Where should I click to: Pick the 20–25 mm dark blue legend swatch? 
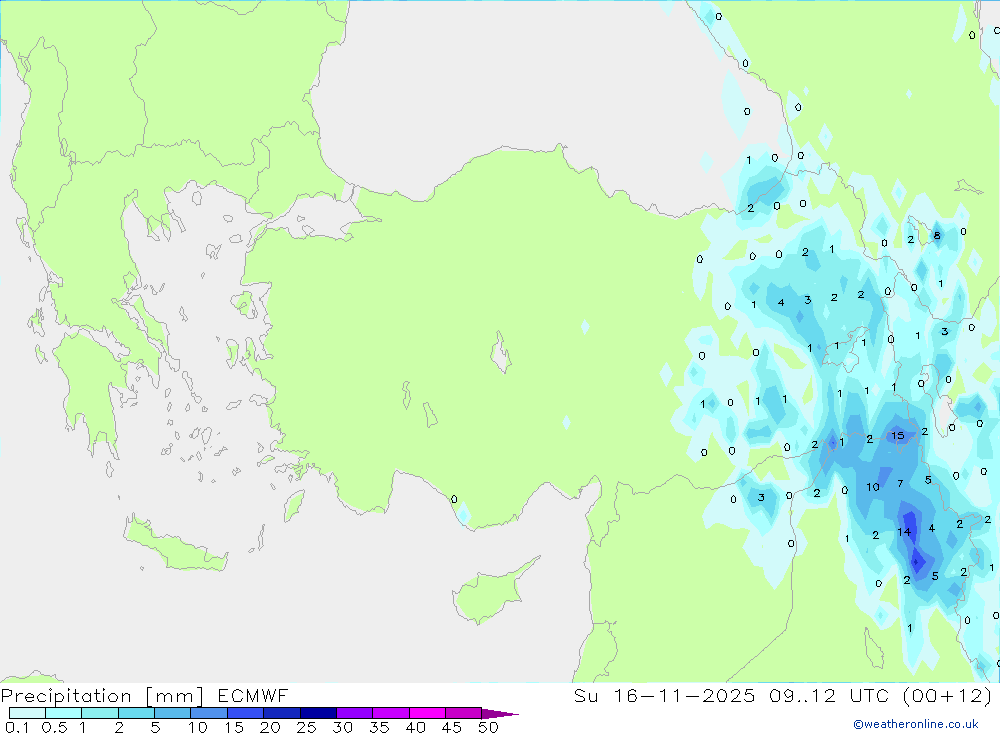(282, 713)
